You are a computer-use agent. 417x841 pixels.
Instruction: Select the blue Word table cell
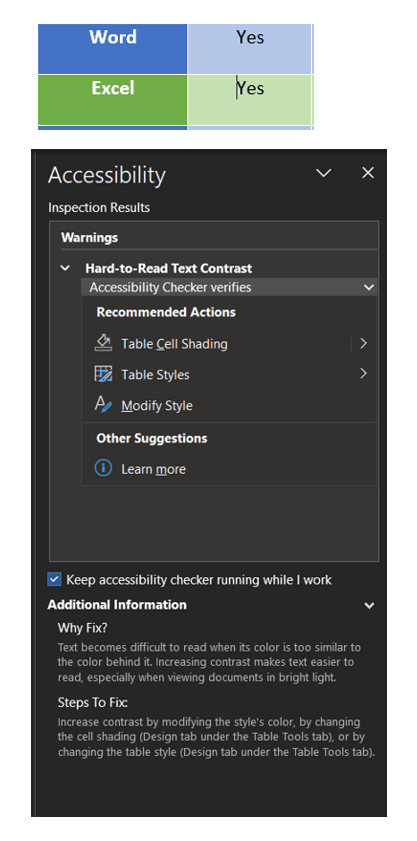113,49
